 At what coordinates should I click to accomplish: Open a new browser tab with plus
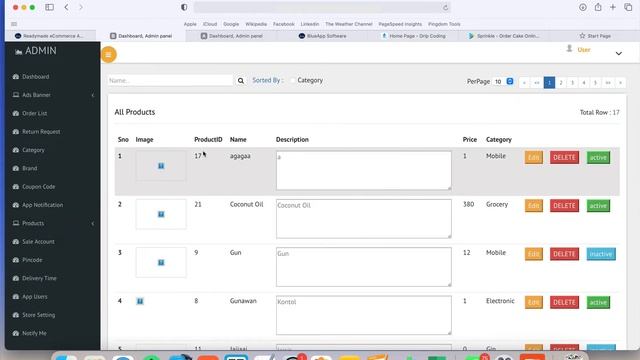pos(613,7)
